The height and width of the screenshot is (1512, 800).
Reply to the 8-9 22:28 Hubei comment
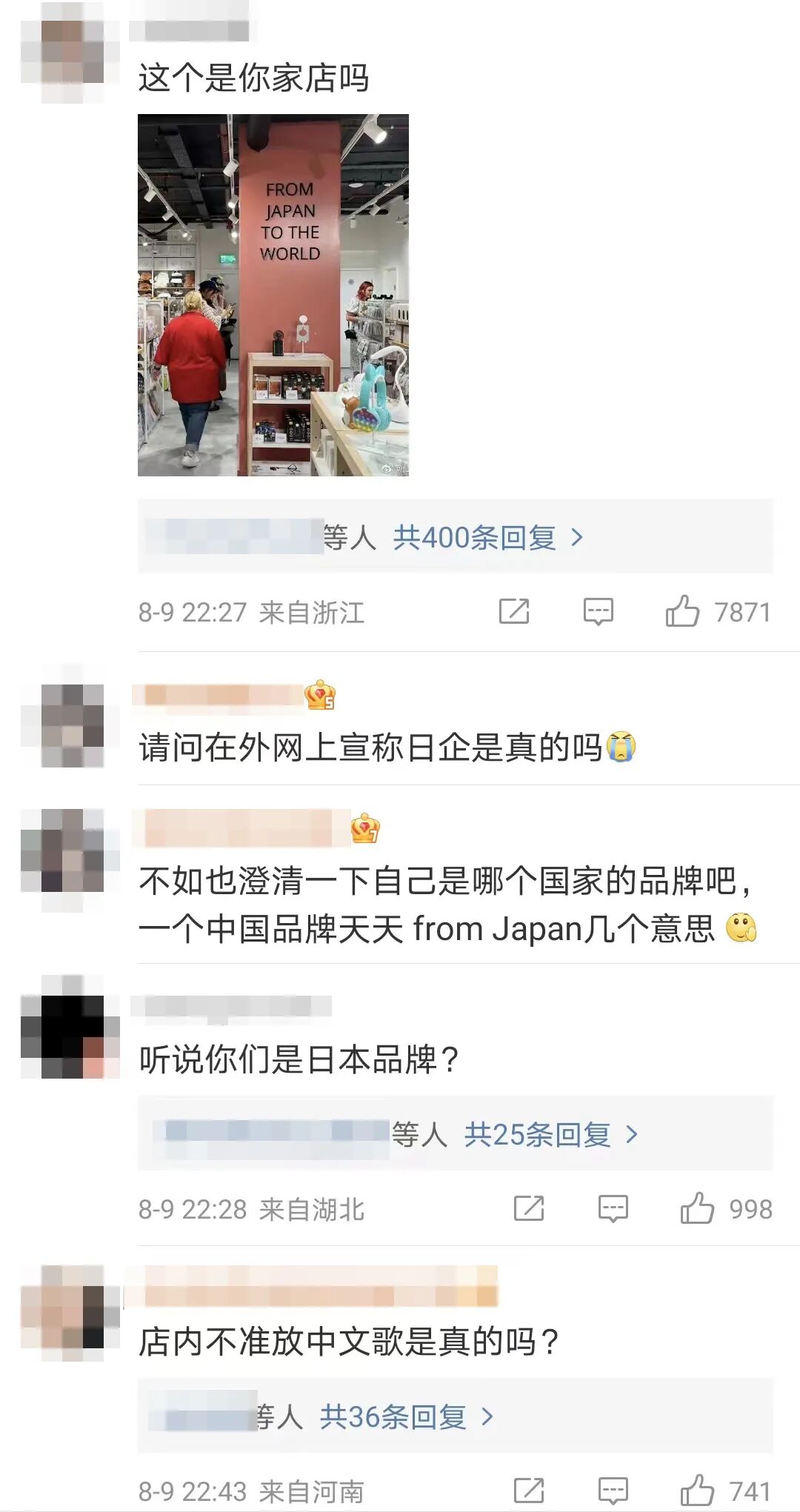tap(613, 1209)
